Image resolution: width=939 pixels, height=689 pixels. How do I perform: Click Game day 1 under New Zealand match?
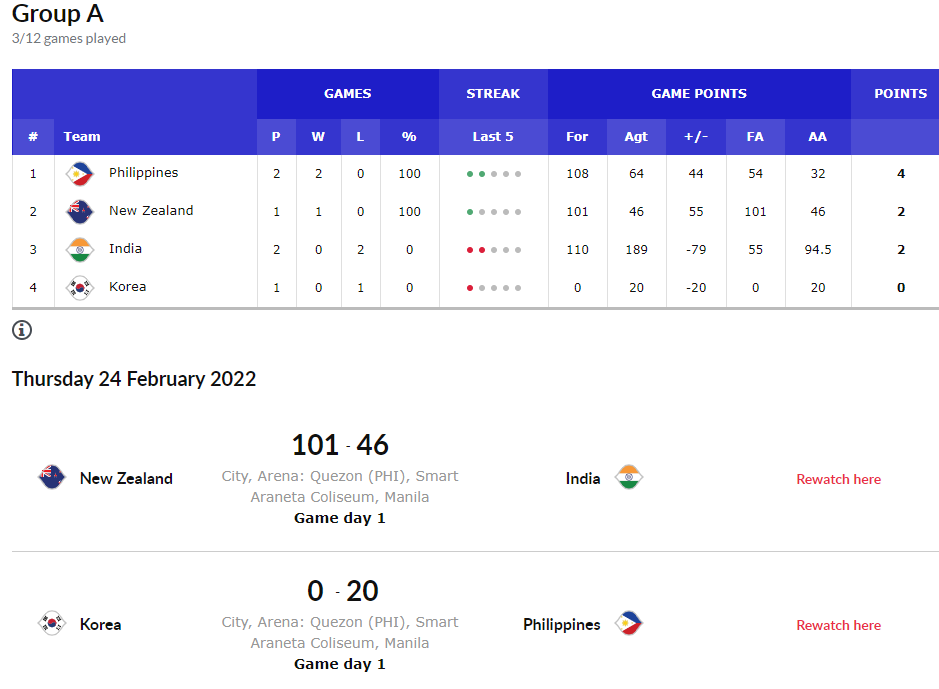[340, 518]
